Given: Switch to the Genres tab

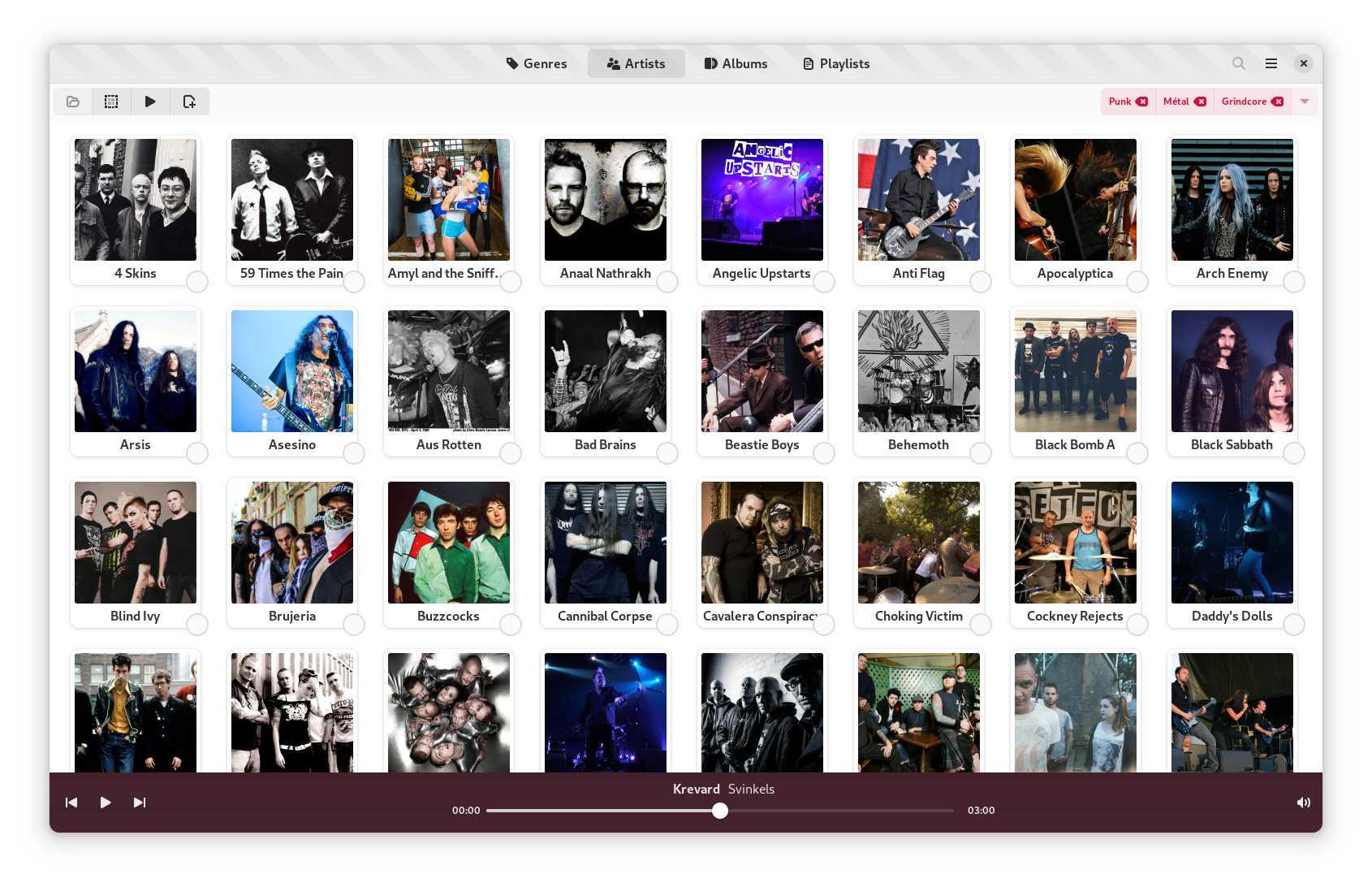Looking at the screenshot, I should click(x=537, y=63).
